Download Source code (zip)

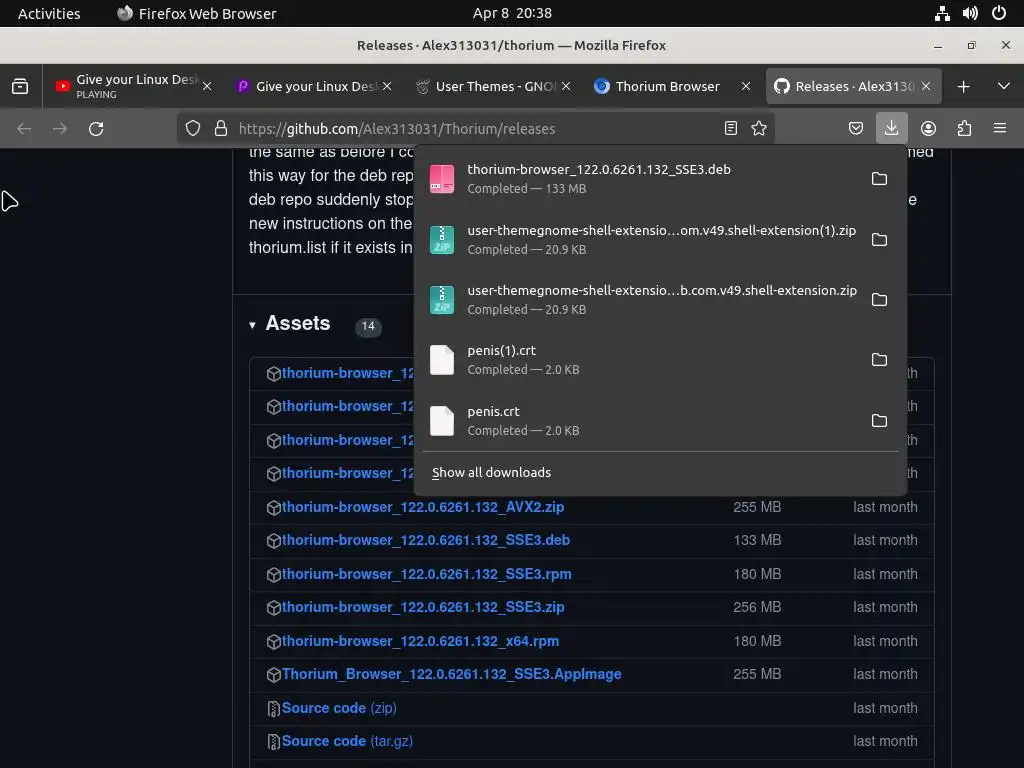[x=339, y=708]
